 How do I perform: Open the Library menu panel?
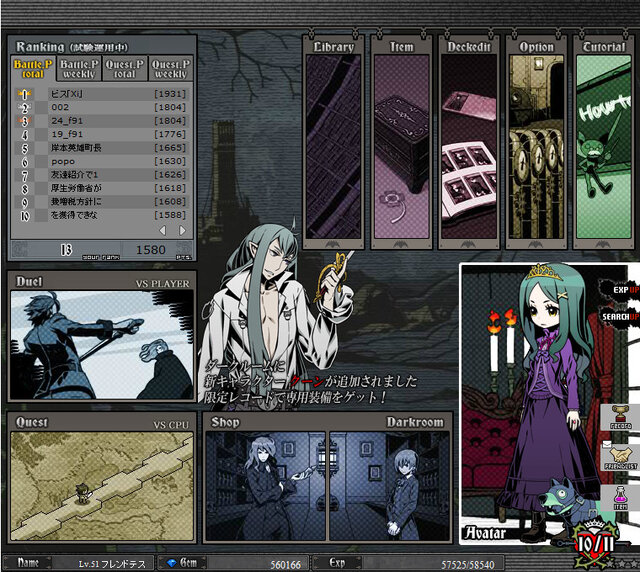(x=333, y=142)
